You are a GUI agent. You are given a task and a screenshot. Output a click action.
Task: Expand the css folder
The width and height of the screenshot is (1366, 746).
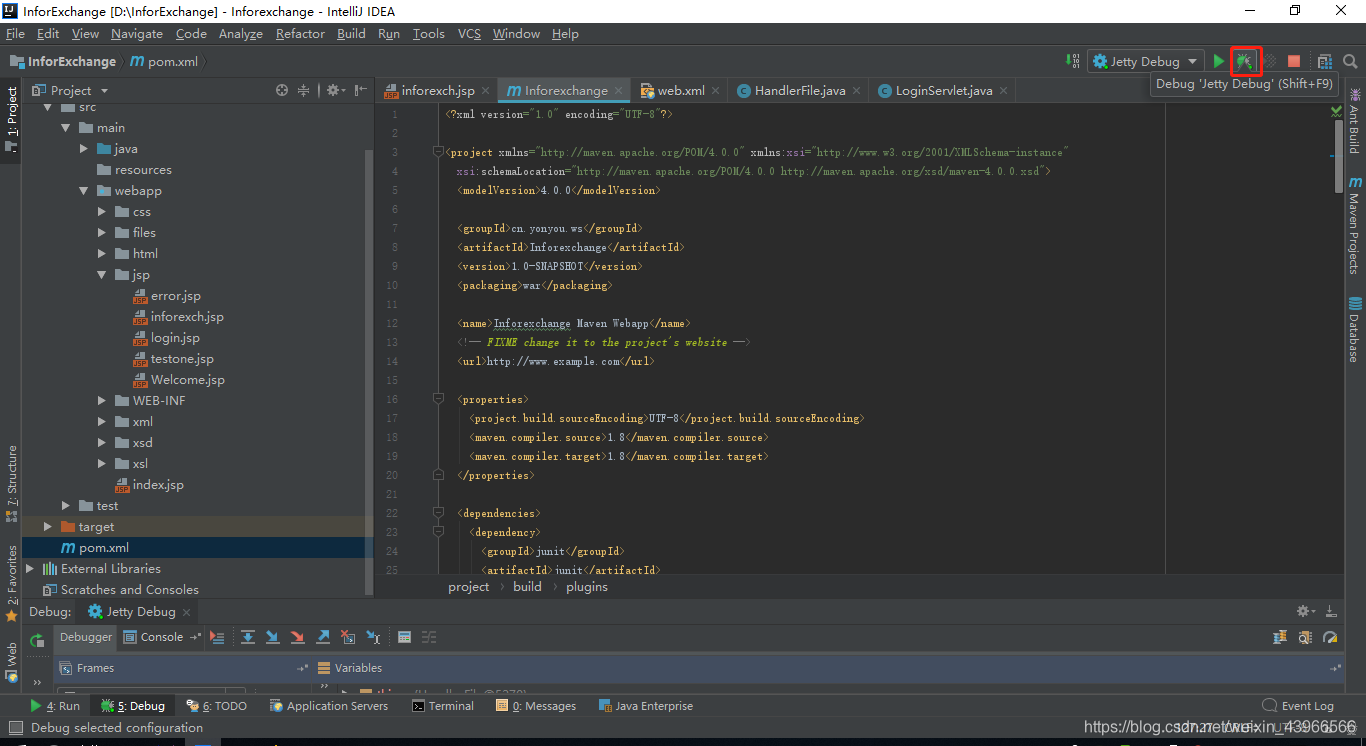click(x=102, y=212)
